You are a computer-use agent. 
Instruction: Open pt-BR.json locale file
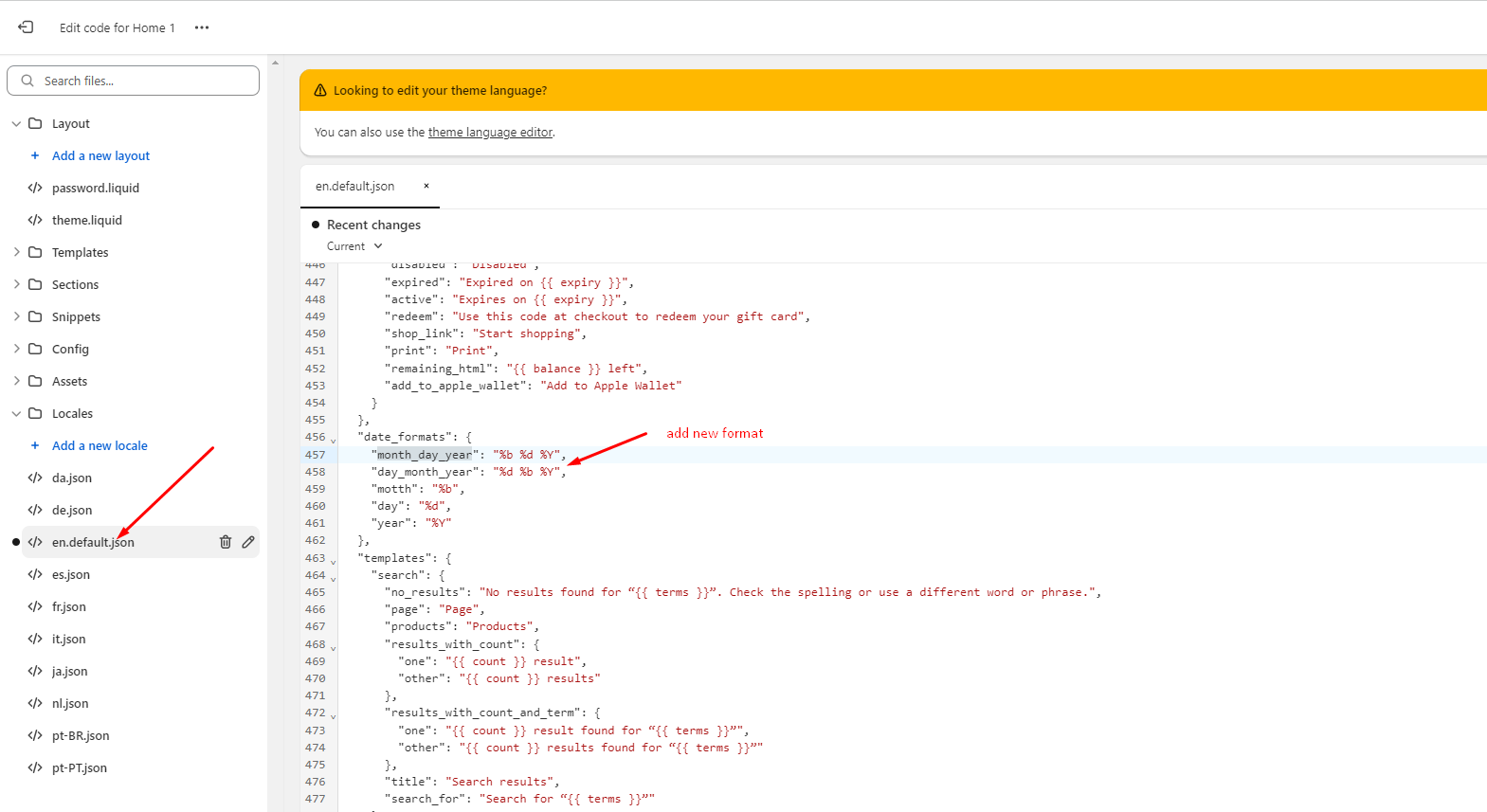coord(81,735)
